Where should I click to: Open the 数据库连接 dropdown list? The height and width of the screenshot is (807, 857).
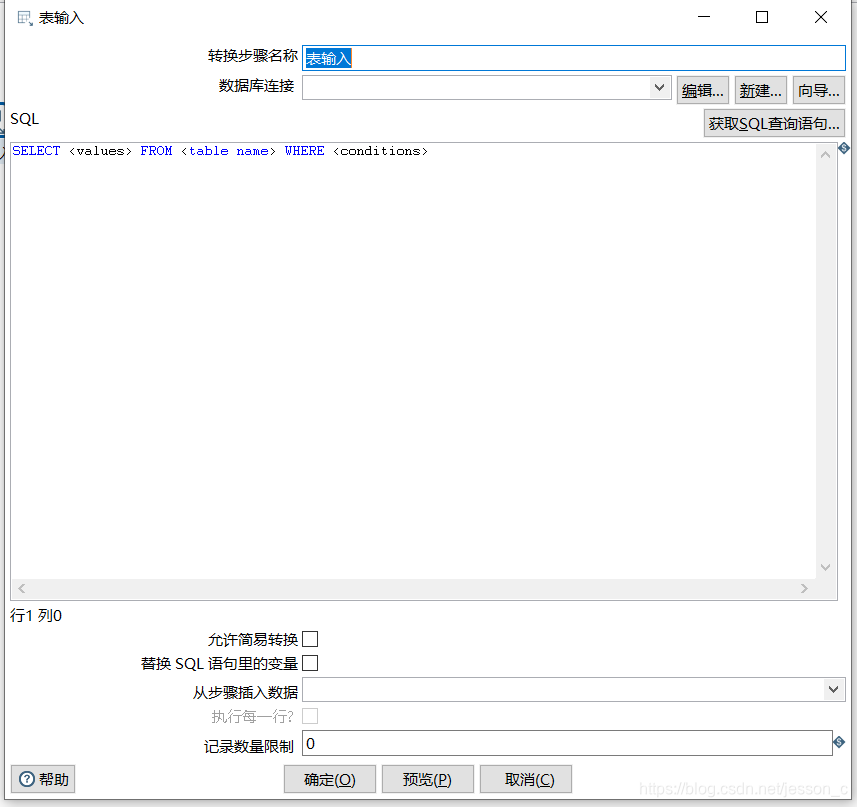pos(660,87)
